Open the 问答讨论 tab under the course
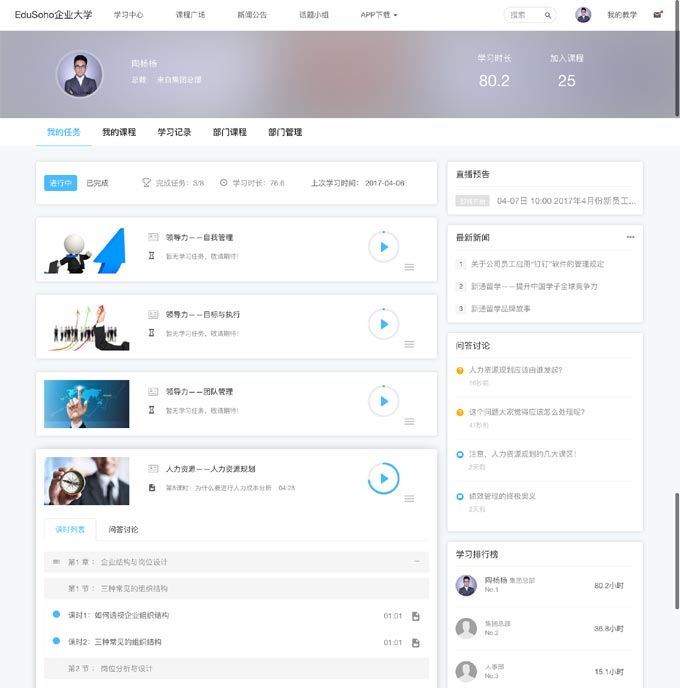The image size is (680, 688). tap(123, 529)
